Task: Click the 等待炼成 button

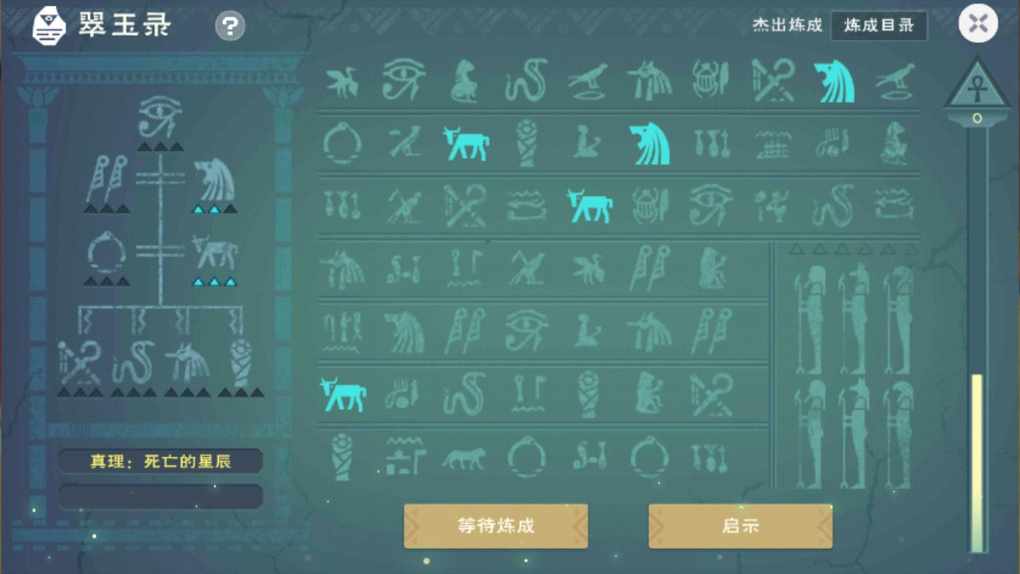Action: point(496,526)
